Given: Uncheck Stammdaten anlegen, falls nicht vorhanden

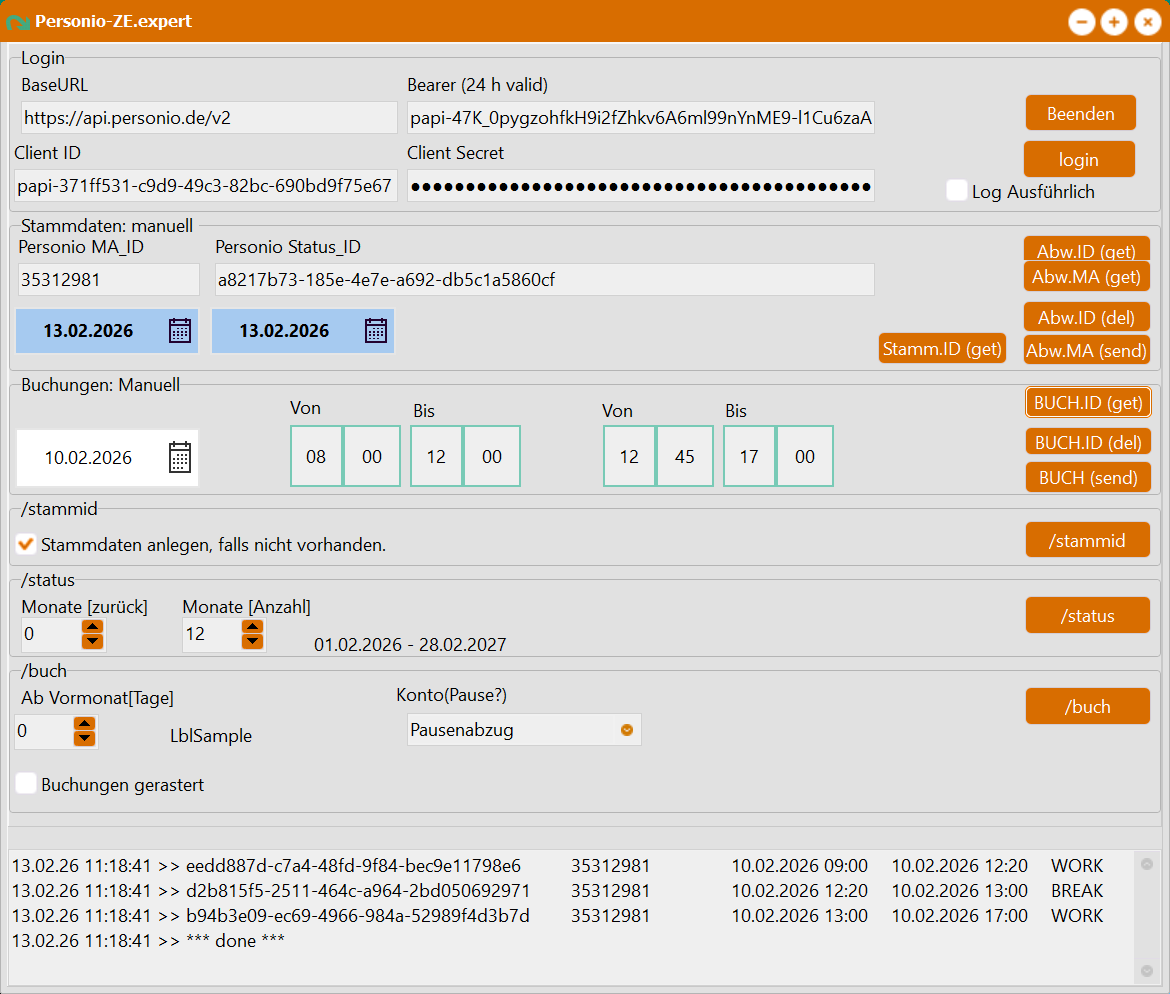Looking at the screenshot, I should [27, 544].
